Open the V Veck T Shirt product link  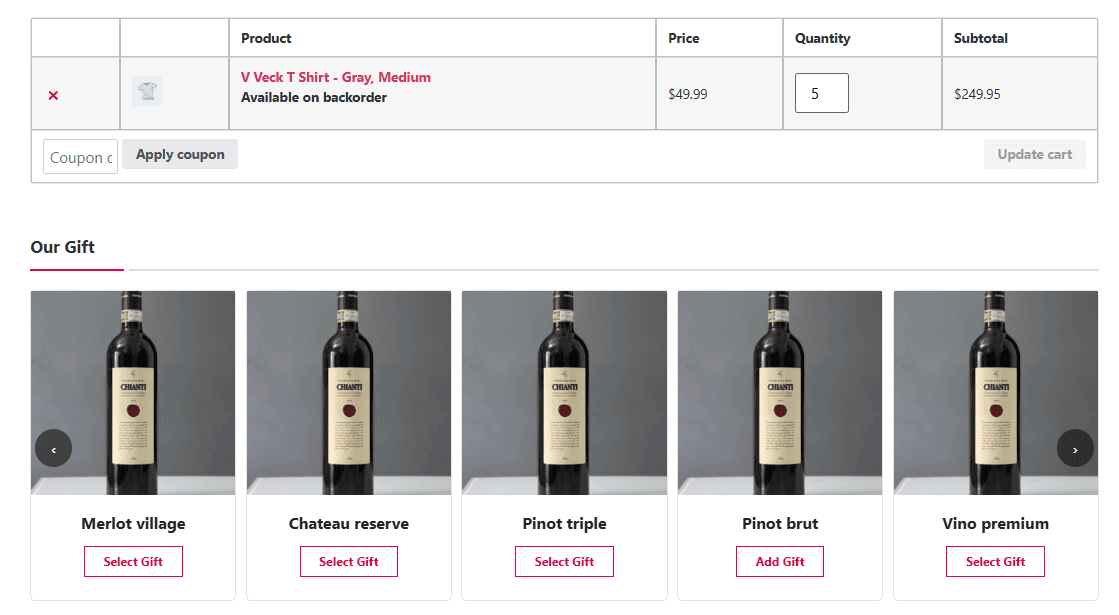335,77
